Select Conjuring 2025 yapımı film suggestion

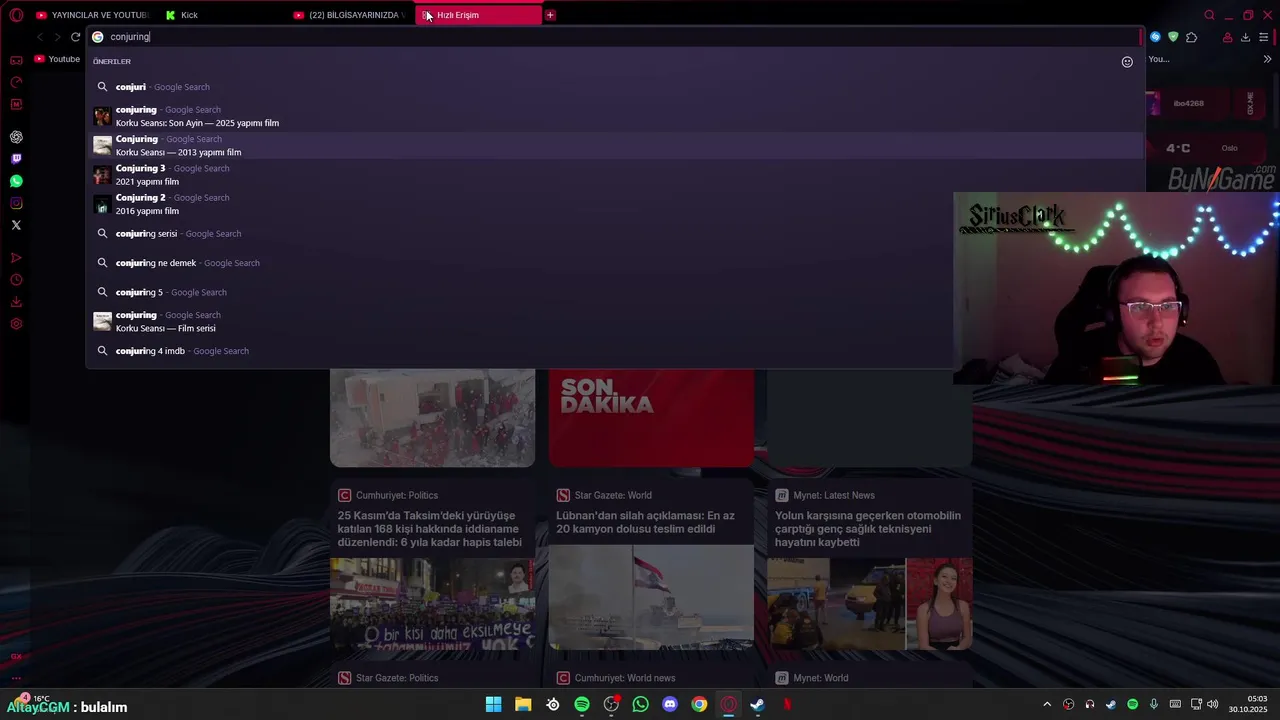coord(614,116)
